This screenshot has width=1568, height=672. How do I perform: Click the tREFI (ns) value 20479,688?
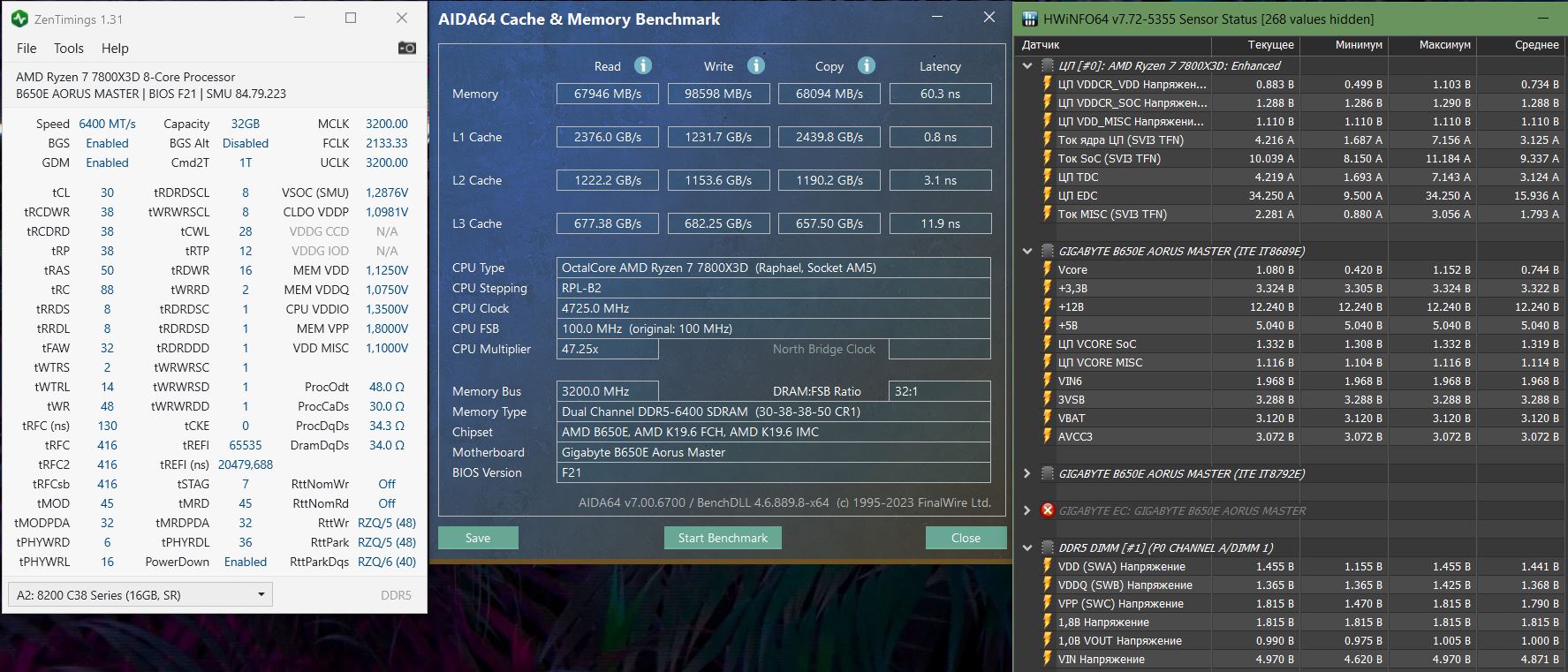click(x=246, y=464)
